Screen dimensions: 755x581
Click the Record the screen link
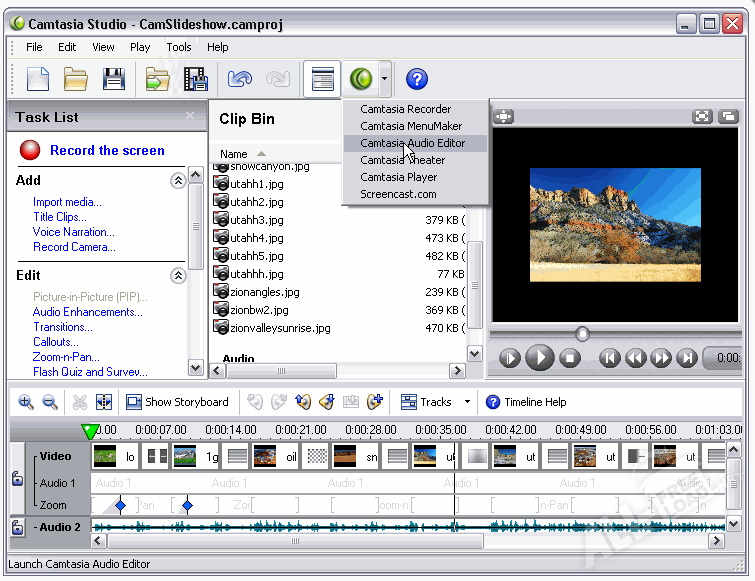[107, 150]
